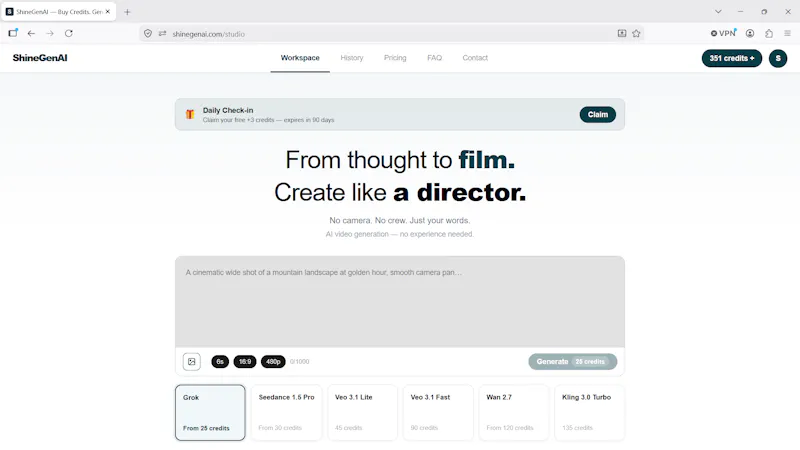The height and width of the screenshot is (450, 800).
Task: Open the Contact tab
Action: point(475,58)
